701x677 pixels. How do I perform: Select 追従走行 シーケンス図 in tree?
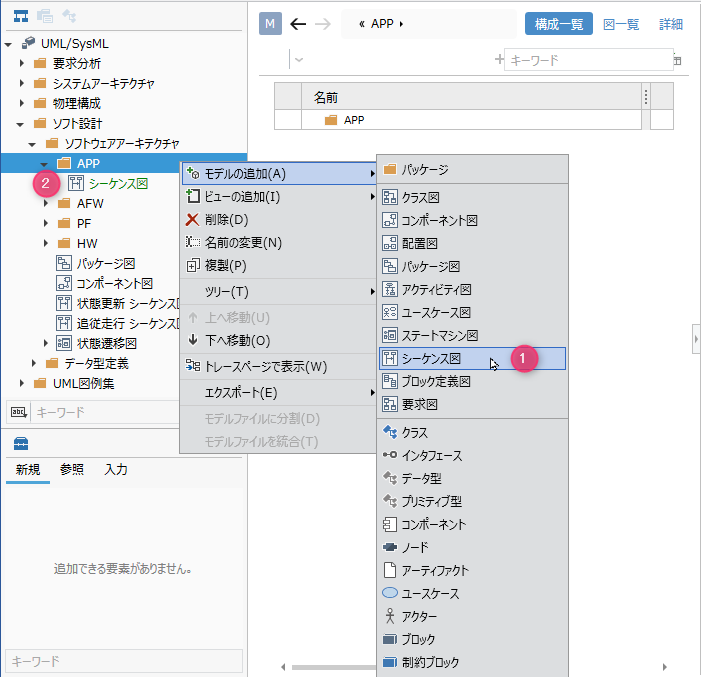point(118,323)
